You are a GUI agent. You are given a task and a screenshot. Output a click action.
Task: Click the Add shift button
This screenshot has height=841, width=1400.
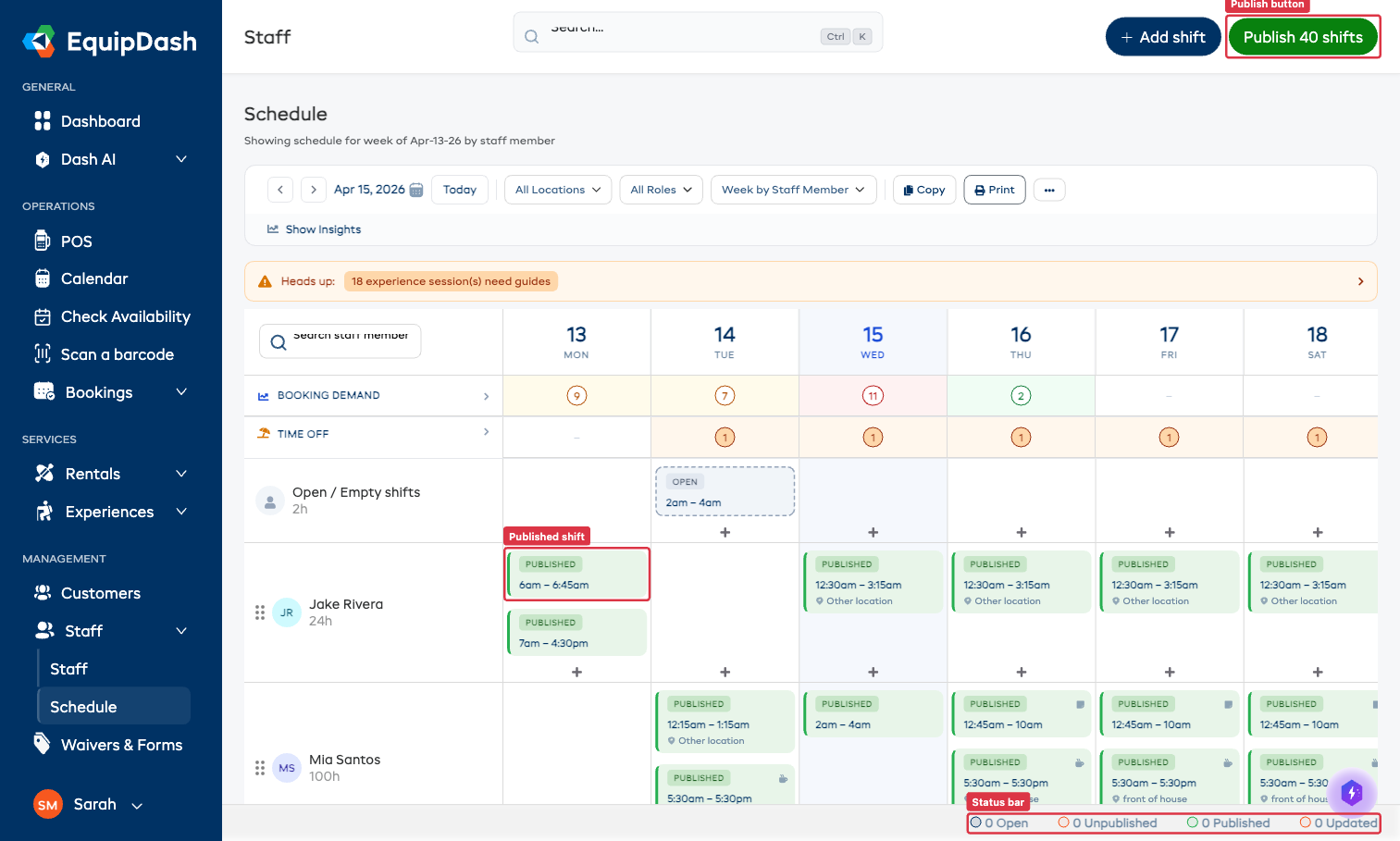point(1163,37)
